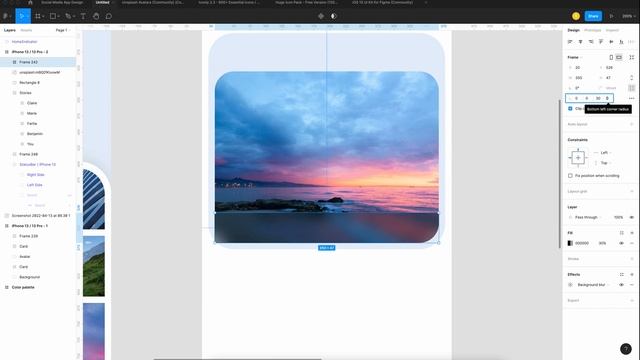The image size is (640, 360).
Task: Click the Use as mask icon
Action: [x=333, y=16]
